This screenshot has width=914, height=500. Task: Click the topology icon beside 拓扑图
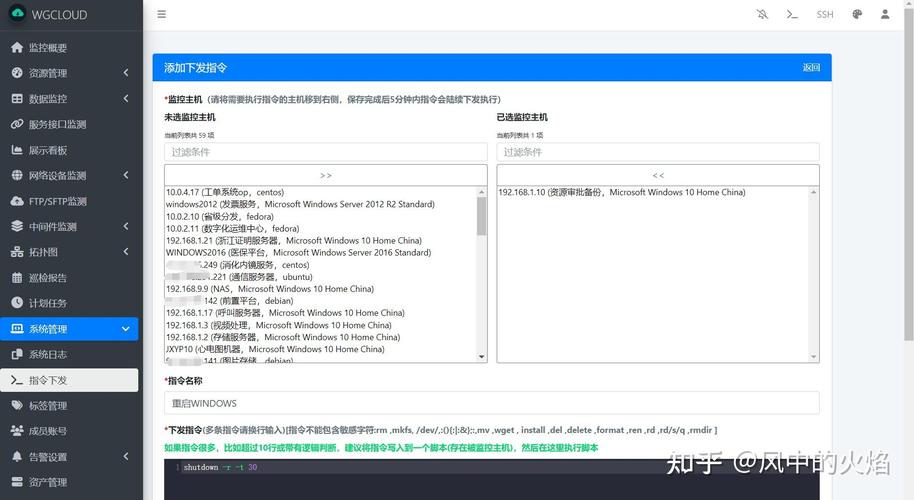point(17,252)
